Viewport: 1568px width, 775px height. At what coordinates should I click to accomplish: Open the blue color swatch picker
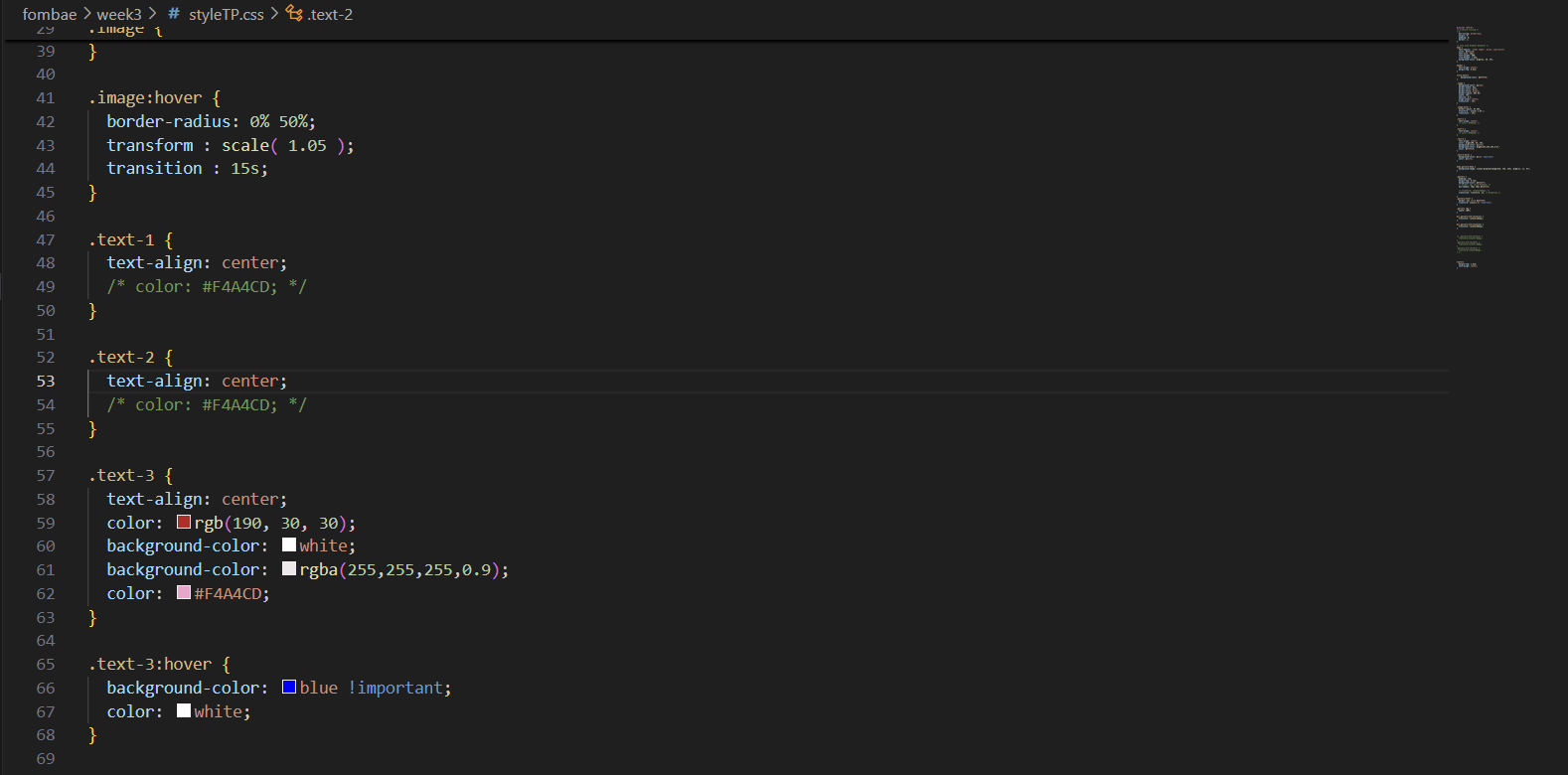click(289, 688)
